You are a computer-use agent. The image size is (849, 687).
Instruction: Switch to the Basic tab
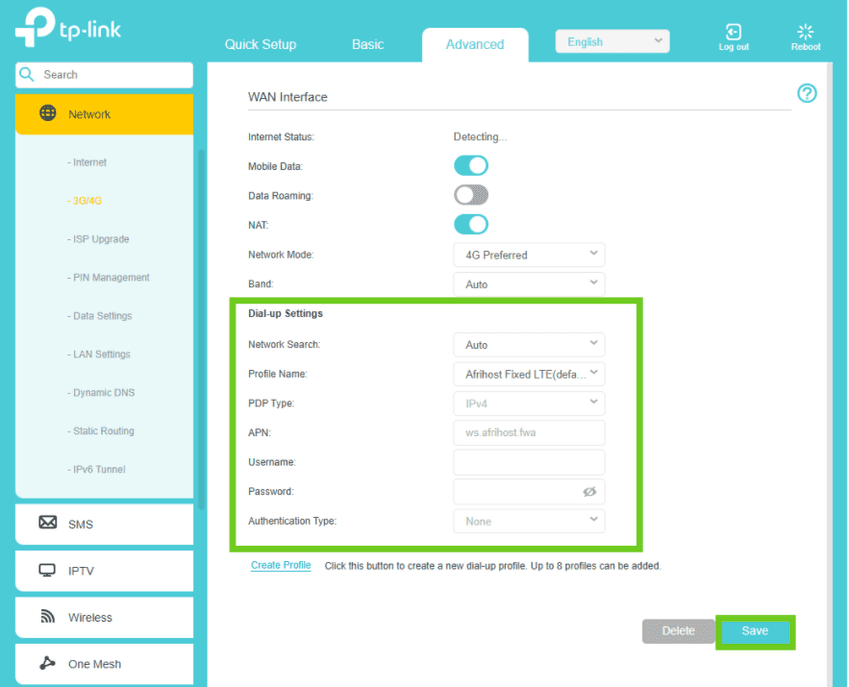[x=368, y=44]
